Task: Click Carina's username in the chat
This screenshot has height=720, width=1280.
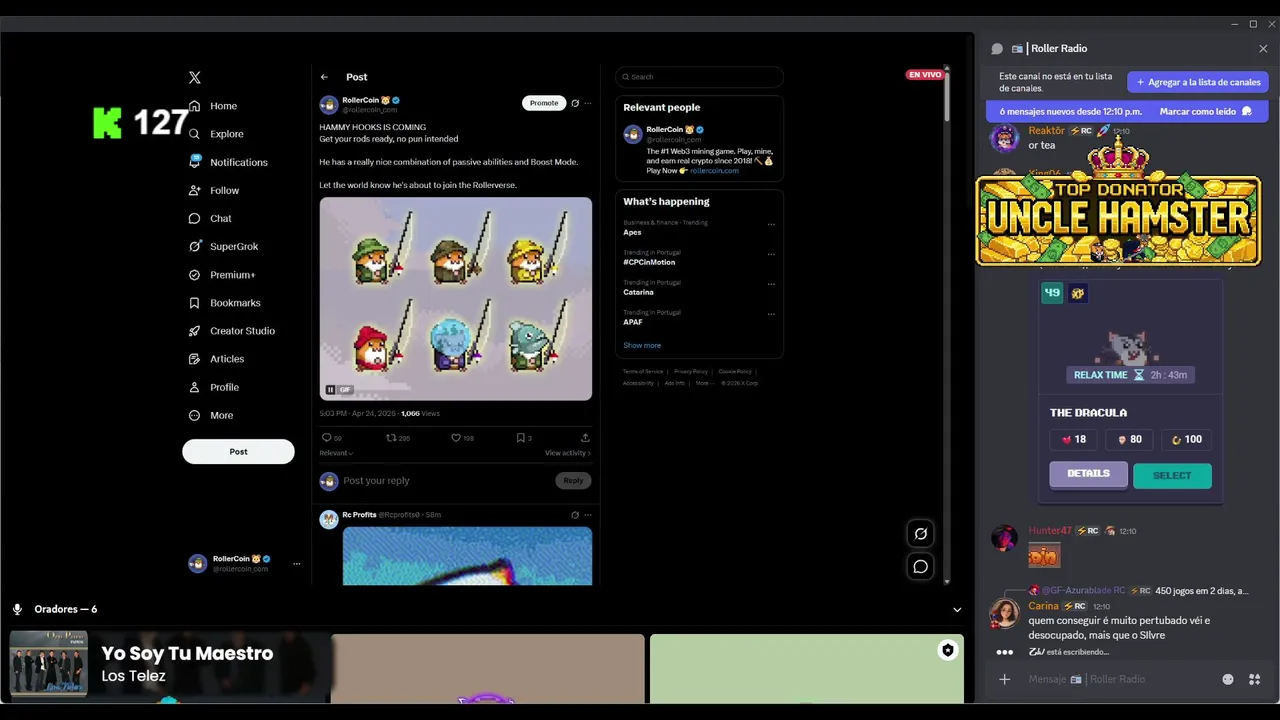Action: tap(1043, 606)
